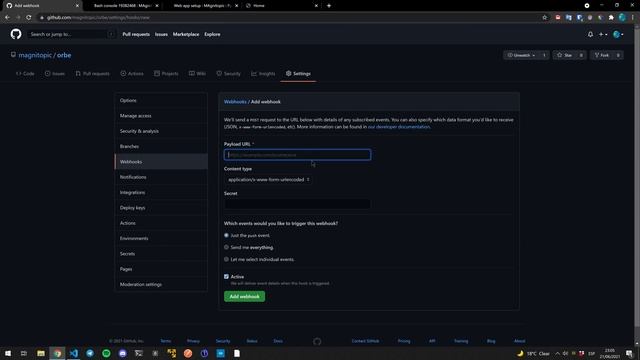Open Telegram from the taskbar

pos(90,353)
